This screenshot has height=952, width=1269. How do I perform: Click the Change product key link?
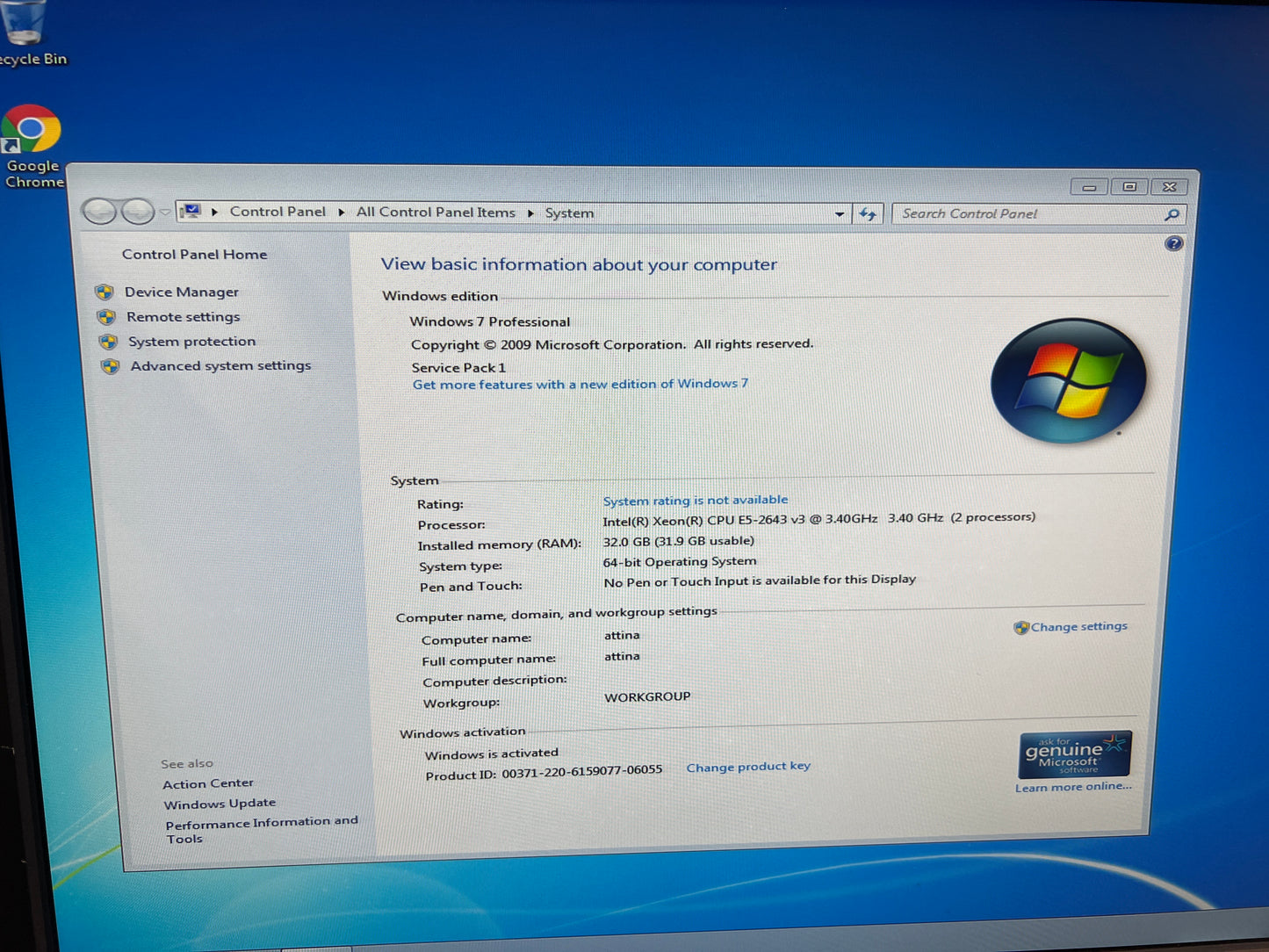(748, 767)
